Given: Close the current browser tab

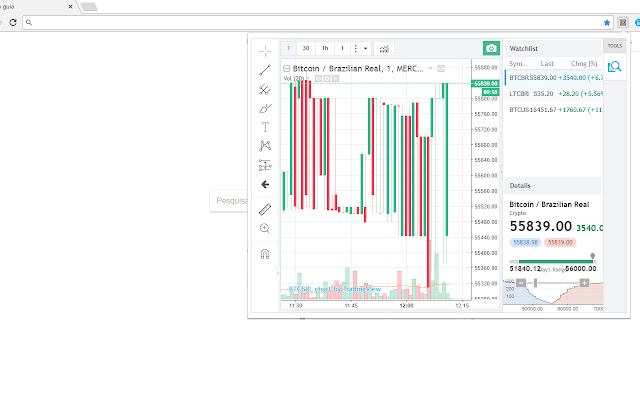Looking at the screenshot, I should [71, 7].
